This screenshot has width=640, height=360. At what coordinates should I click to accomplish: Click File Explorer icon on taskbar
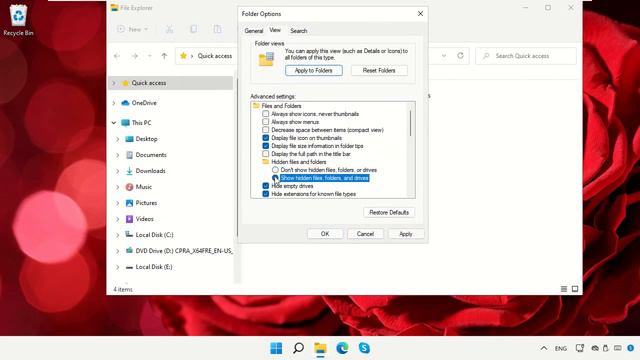[320, 348]
